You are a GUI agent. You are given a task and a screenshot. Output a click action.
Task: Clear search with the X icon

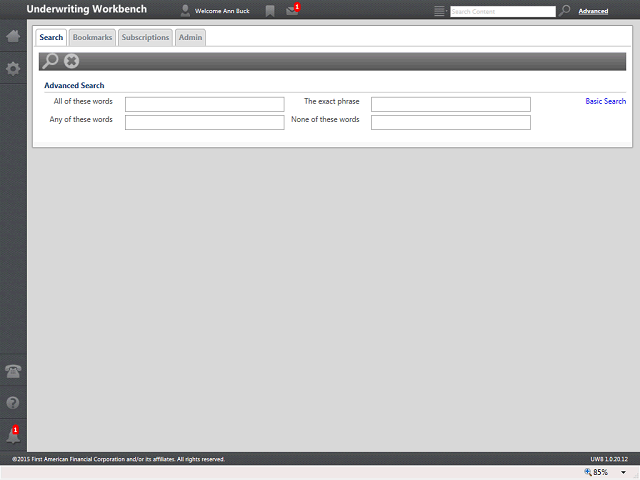(x=71, y=61)
